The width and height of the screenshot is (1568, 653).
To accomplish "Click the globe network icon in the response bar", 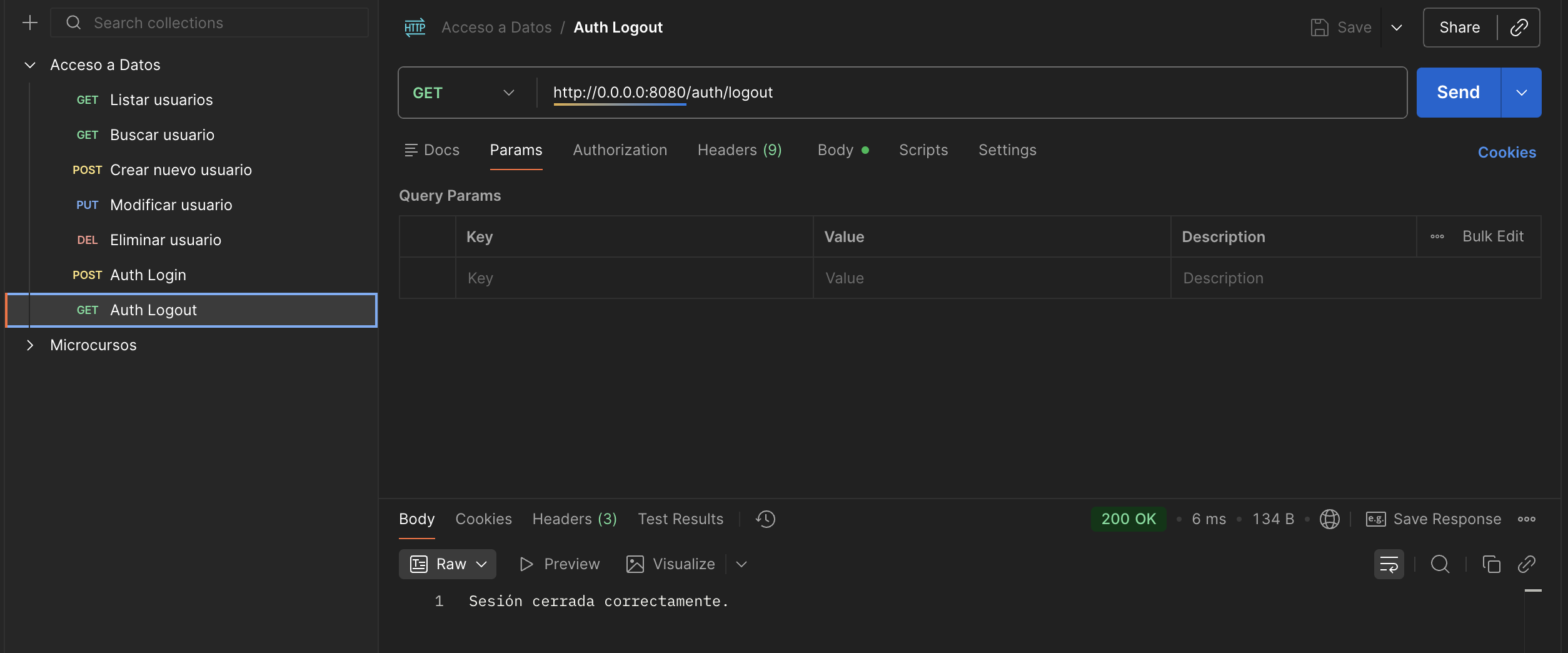I will coord(1329,519).
